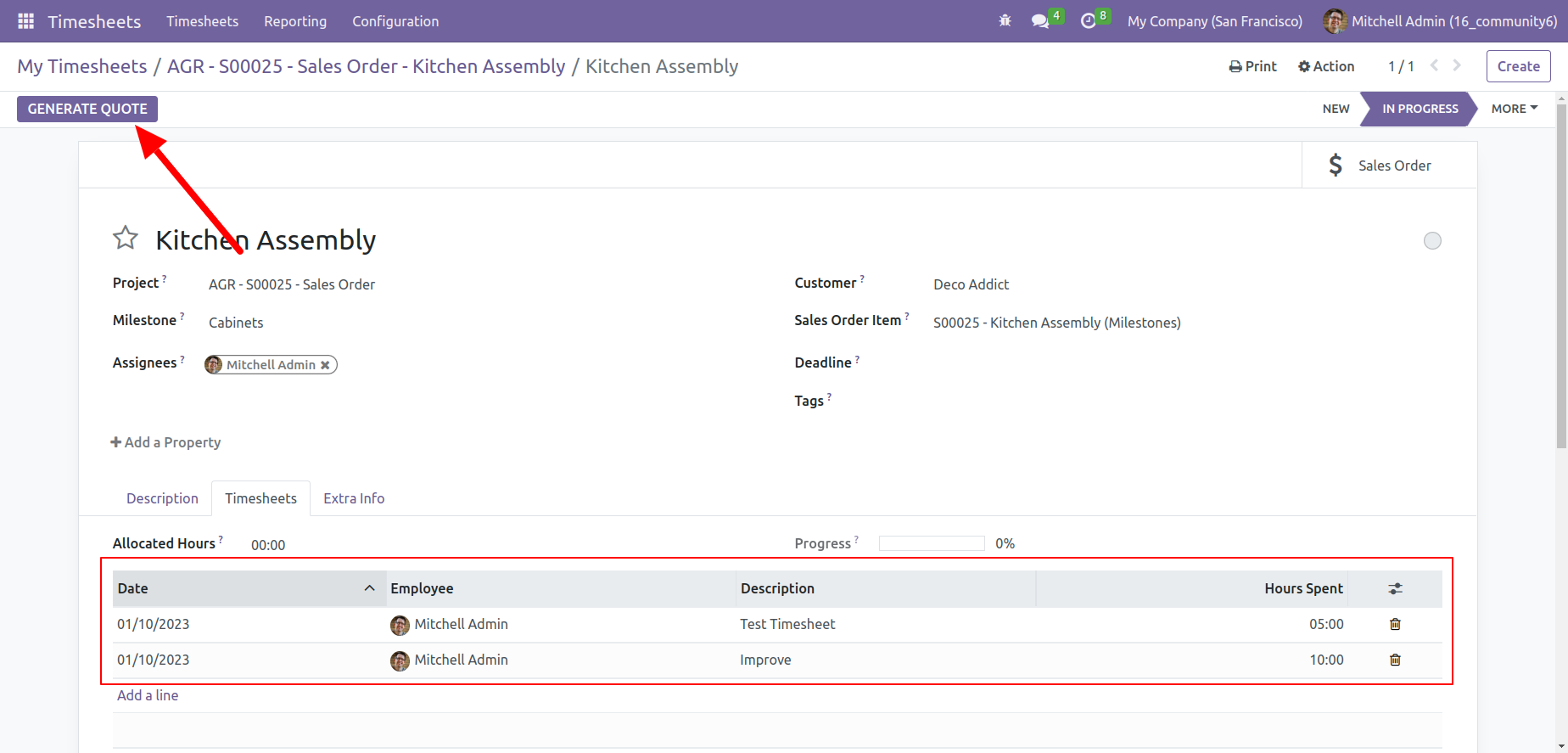Open the apps grid menu icon
The height and width of the screenshot is (753, 1568).
pyautogui.click(x=26, y=21)
